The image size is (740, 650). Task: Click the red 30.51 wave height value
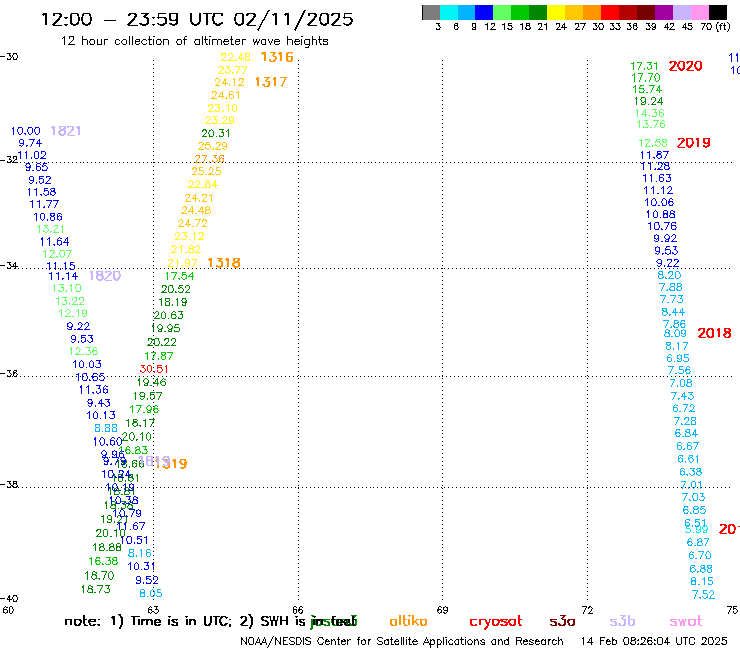pos(154,369)
